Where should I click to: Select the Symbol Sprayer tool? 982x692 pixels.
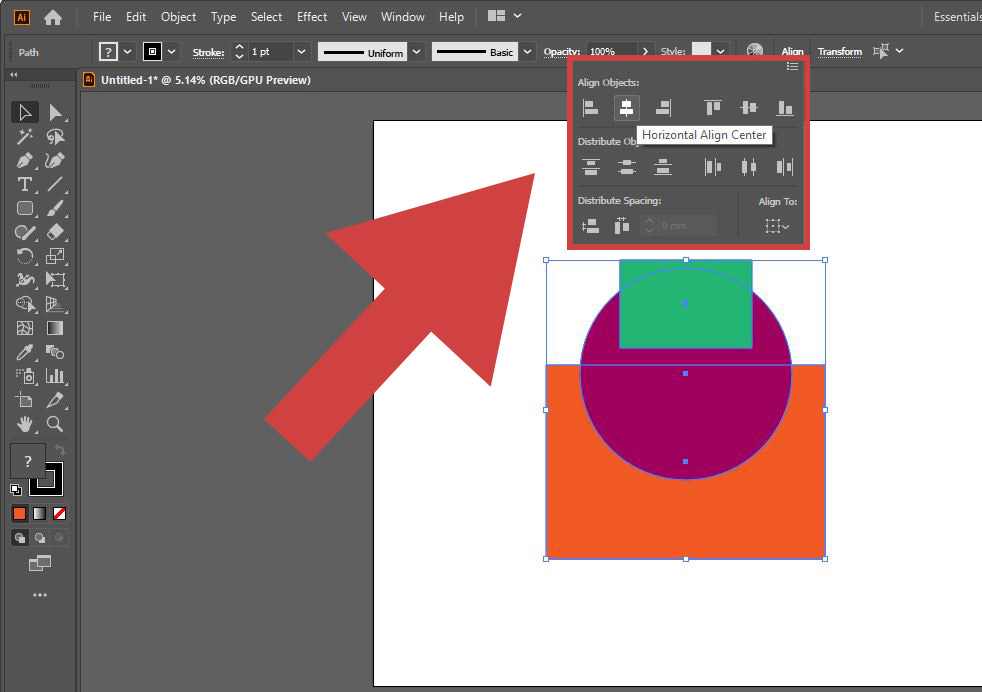pyautogui.click(x=25, y=376)
